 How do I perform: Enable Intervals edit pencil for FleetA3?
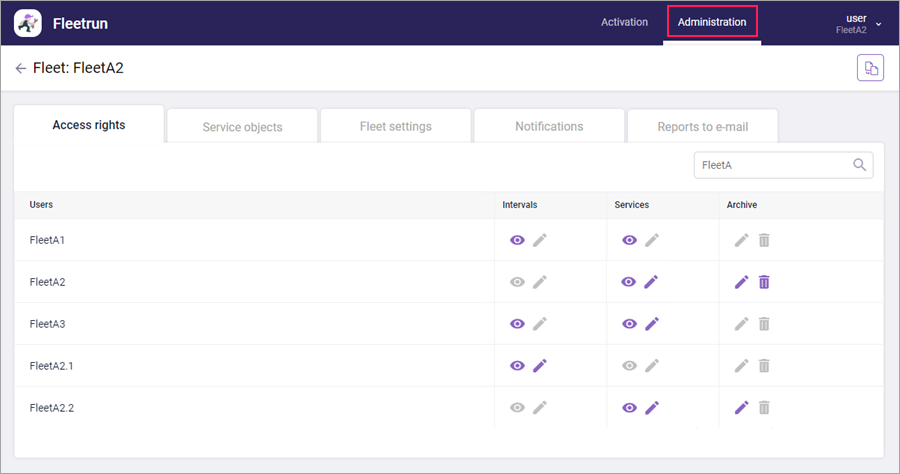click(540, 324)
